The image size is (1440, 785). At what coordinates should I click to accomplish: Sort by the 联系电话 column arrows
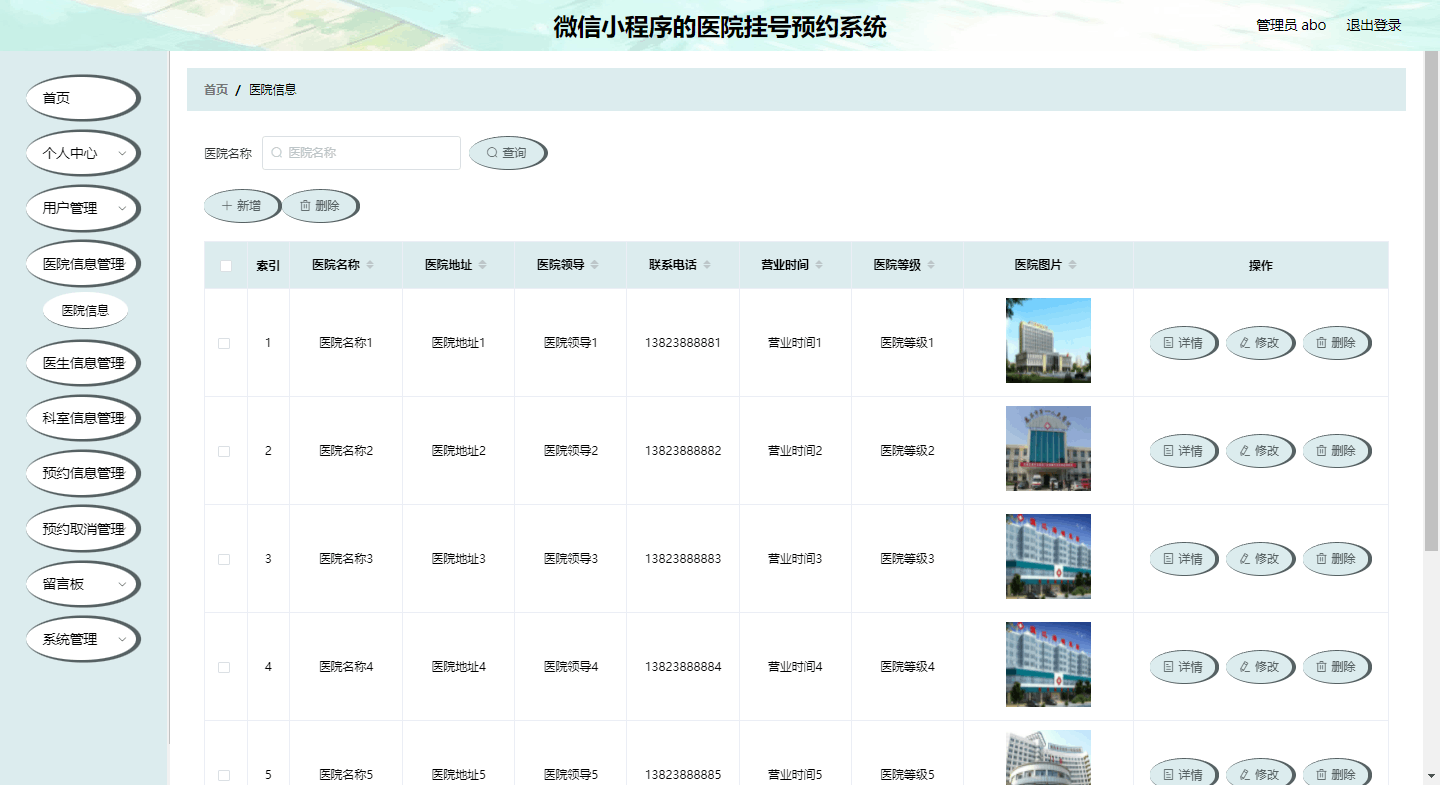(707, 265)
